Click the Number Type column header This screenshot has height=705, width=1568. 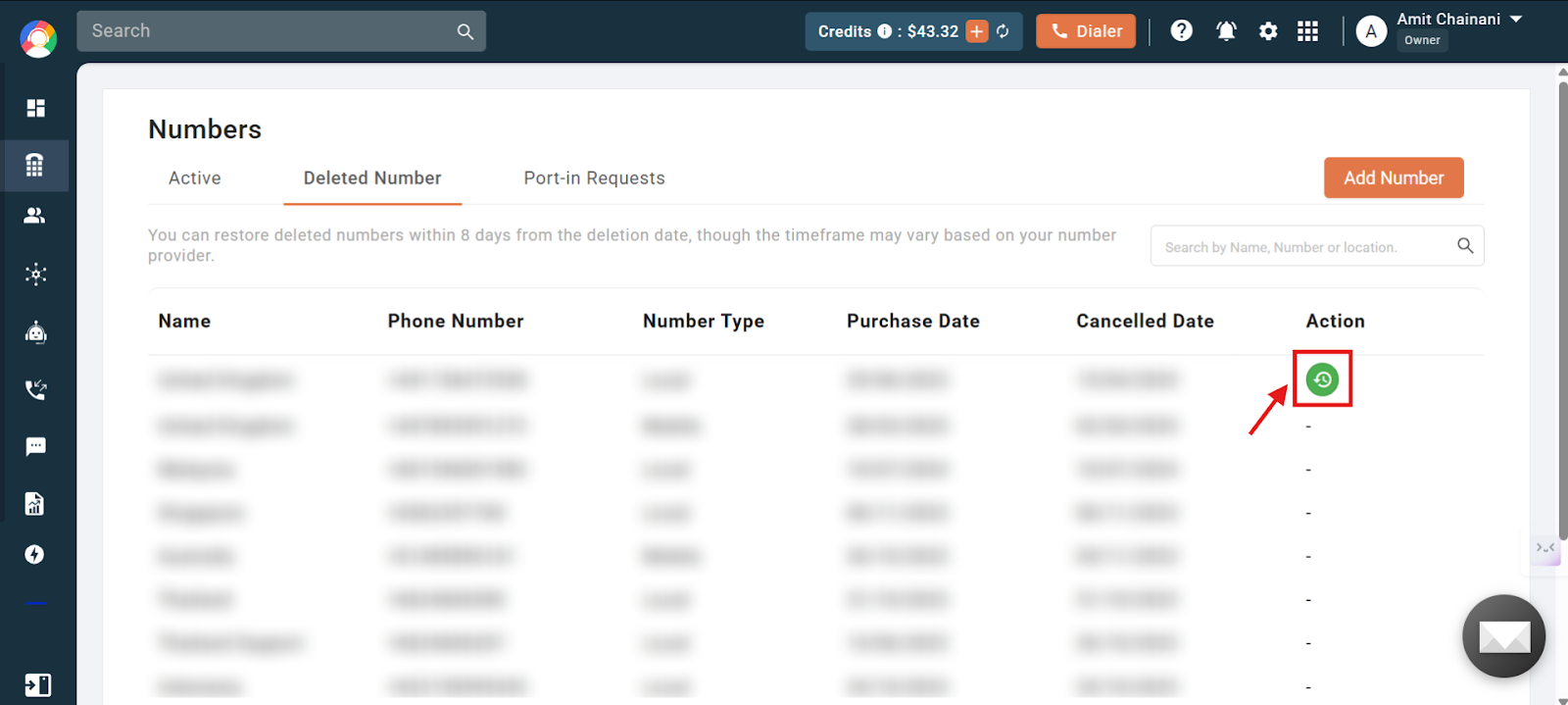704,322
